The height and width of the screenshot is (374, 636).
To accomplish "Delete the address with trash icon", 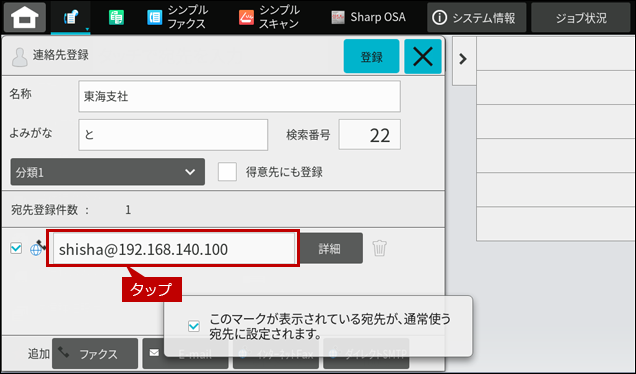I will pyautogui.click(x=380, y=248).
